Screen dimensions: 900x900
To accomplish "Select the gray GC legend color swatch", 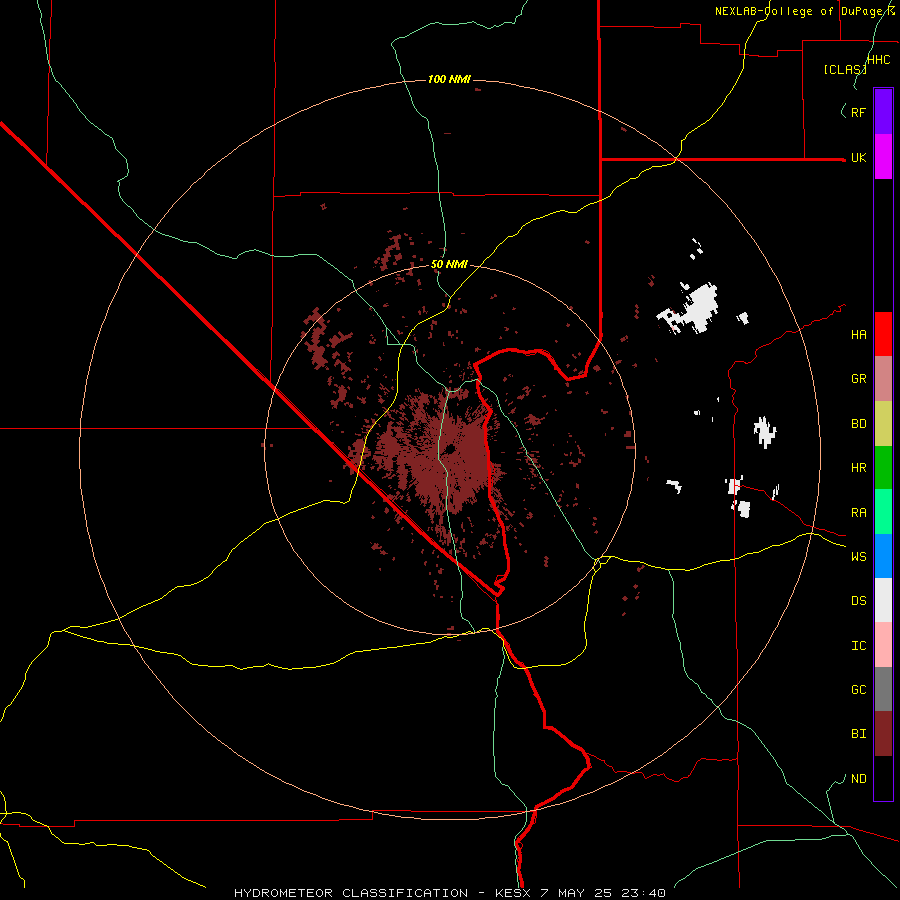I will click(883, 689).
